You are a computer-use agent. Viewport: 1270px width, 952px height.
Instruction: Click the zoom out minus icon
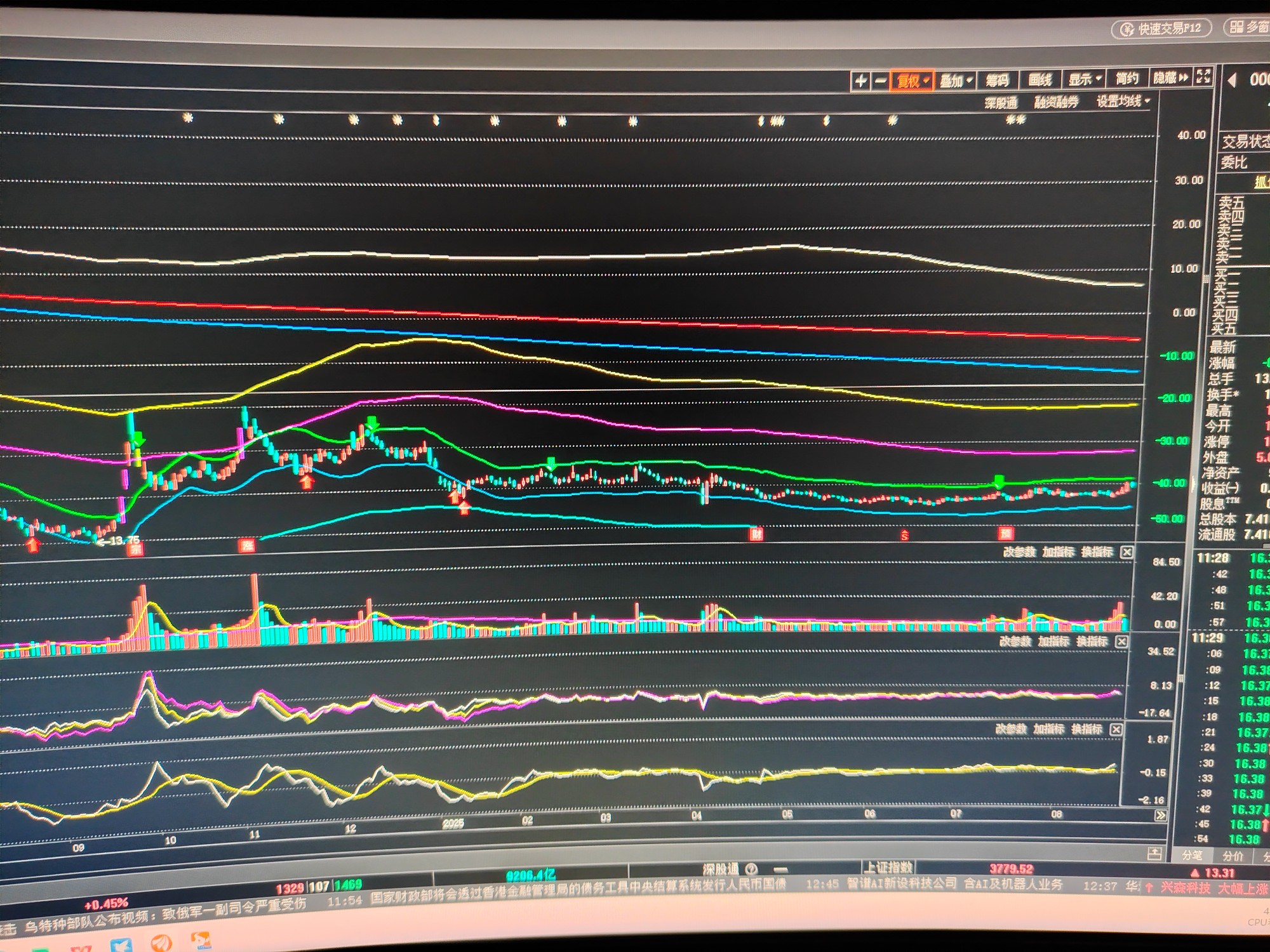880,81
